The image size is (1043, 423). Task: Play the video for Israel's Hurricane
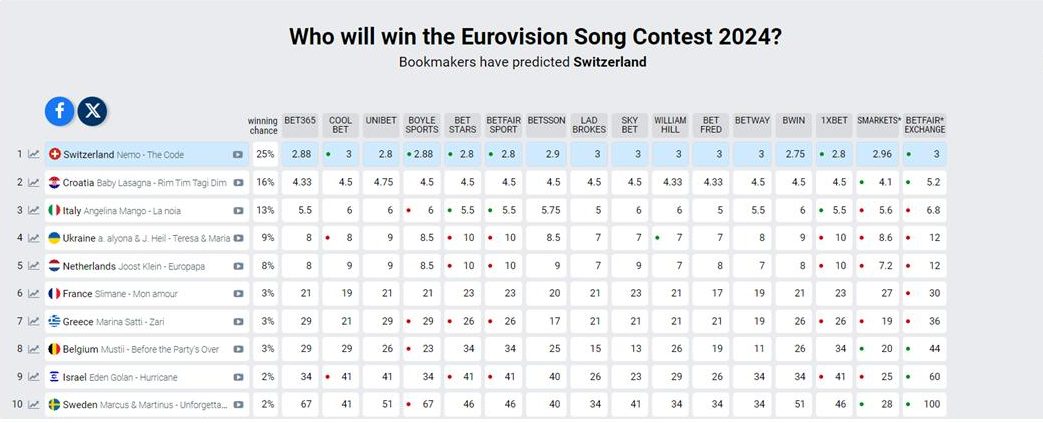coord(238,377)
